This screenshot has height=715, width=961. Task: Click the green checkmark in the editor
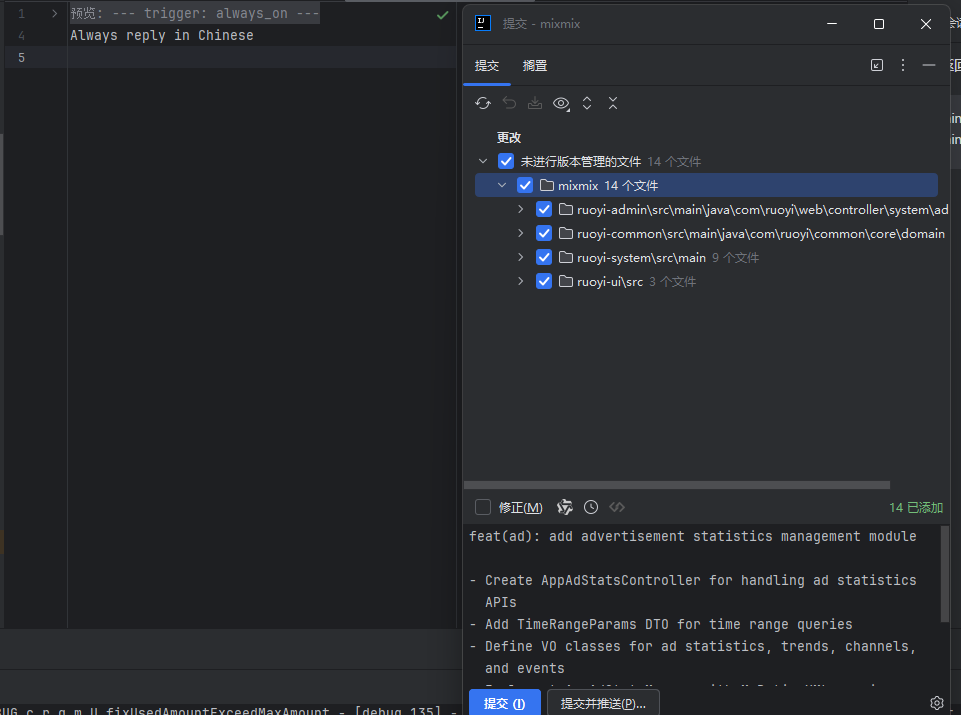pyautogui.click(x=443, y=15)
